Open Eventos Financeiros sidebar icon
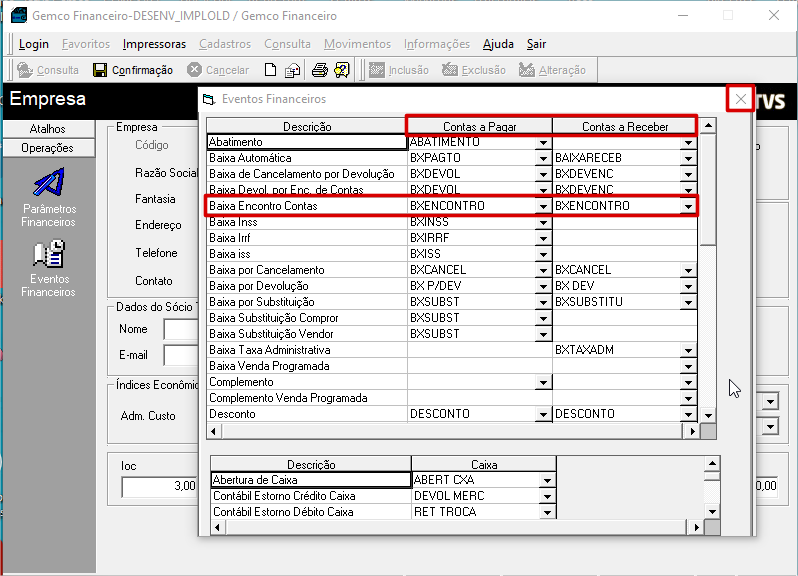 tap(48, 254)
